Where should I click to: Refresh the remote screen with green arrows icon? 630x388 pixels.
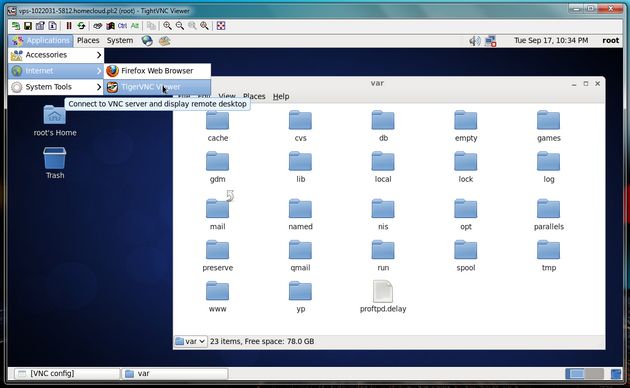tap(82, 26)
